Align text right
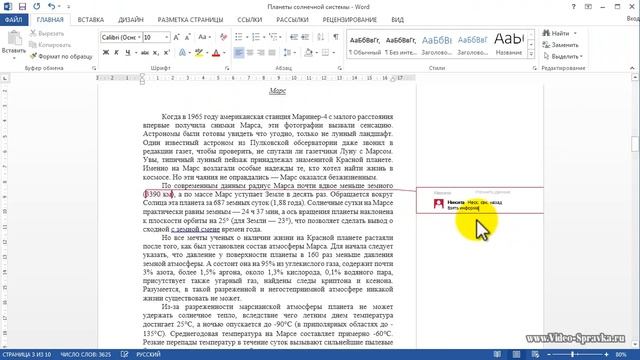The image size is (640, 360). [261, 53]
